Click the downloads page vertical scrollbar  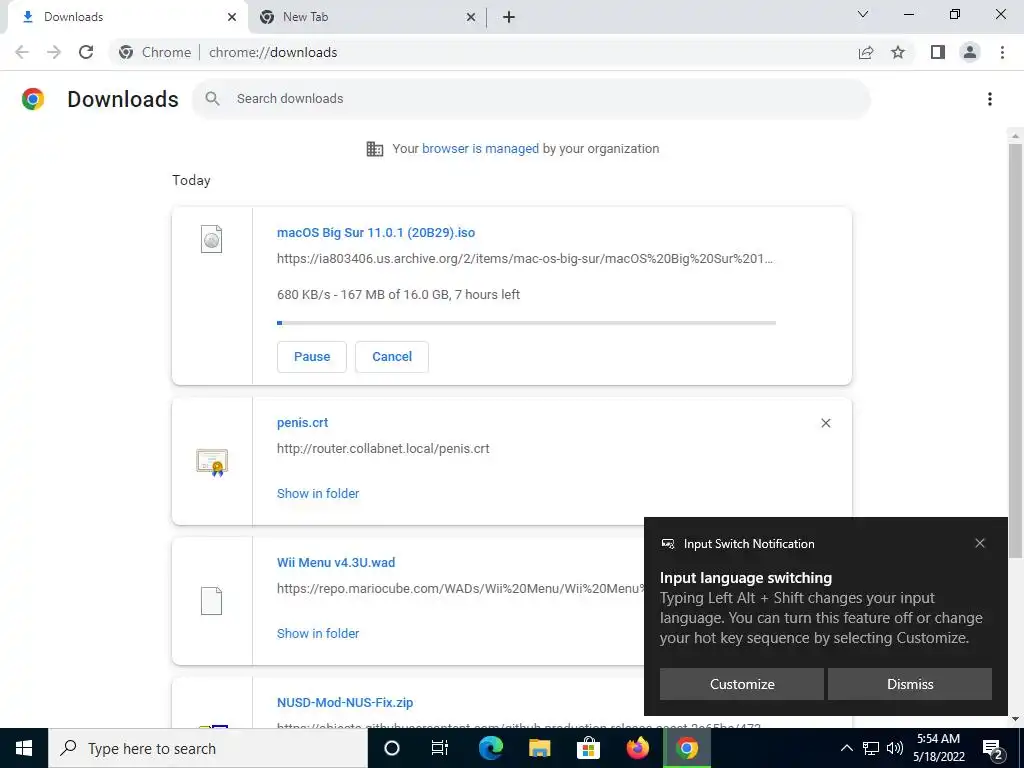[x=1015, y=350]
